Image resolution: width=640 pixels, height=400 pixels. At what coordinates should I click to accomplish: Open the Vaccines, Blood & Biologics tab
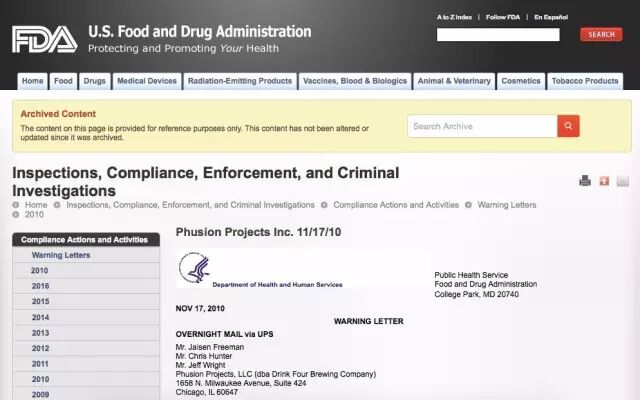pos(355,81)
